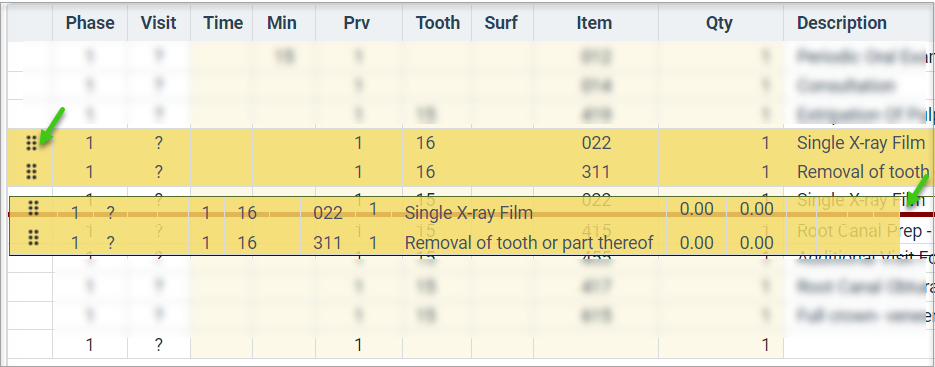Click the Qty column header

[719, 23]
